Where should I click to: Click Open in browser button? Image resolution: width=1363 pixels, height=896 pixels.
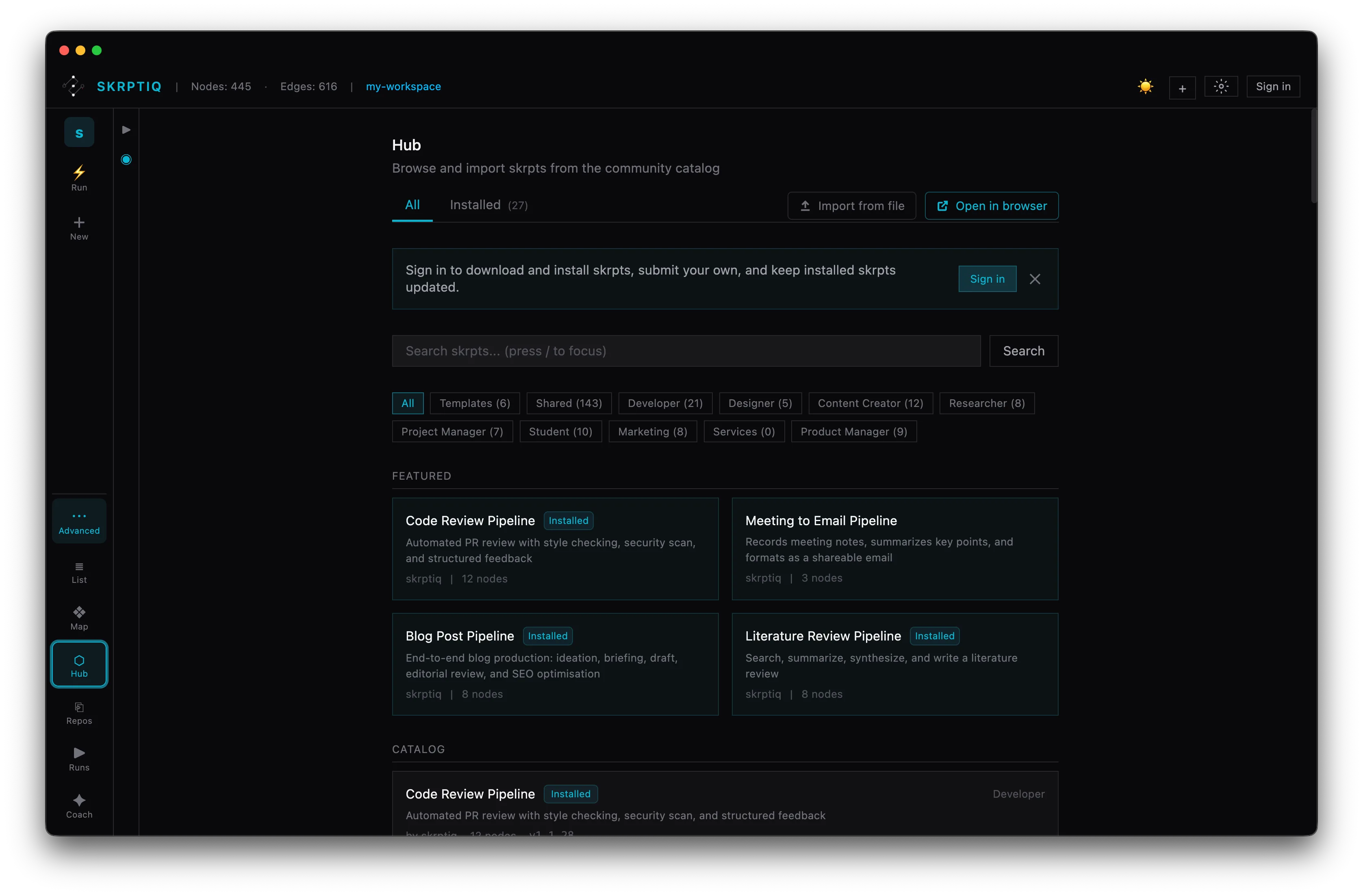tap(991, 206)
